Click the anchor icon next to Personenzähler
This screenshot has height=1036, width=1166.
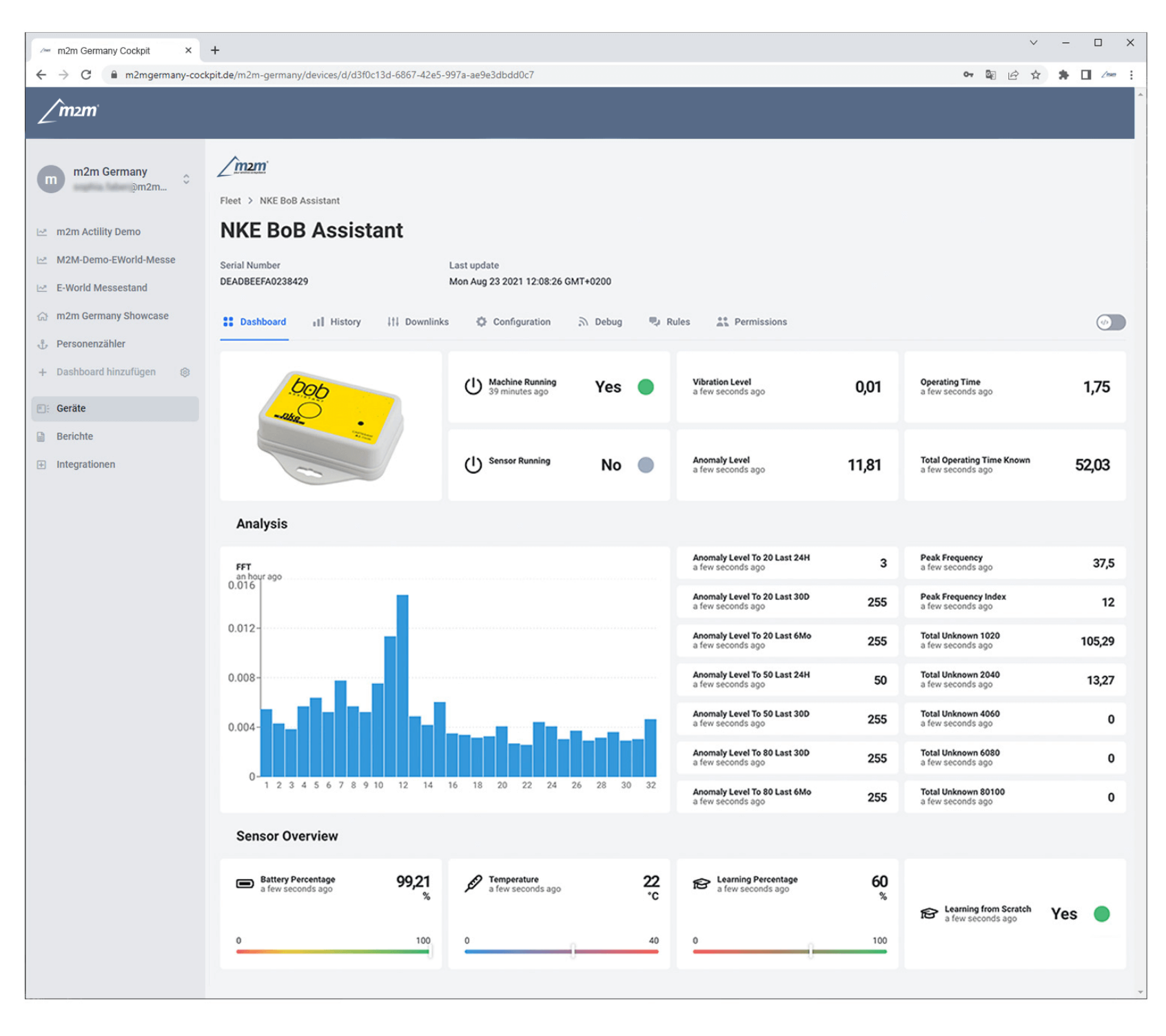coord(42,344)
